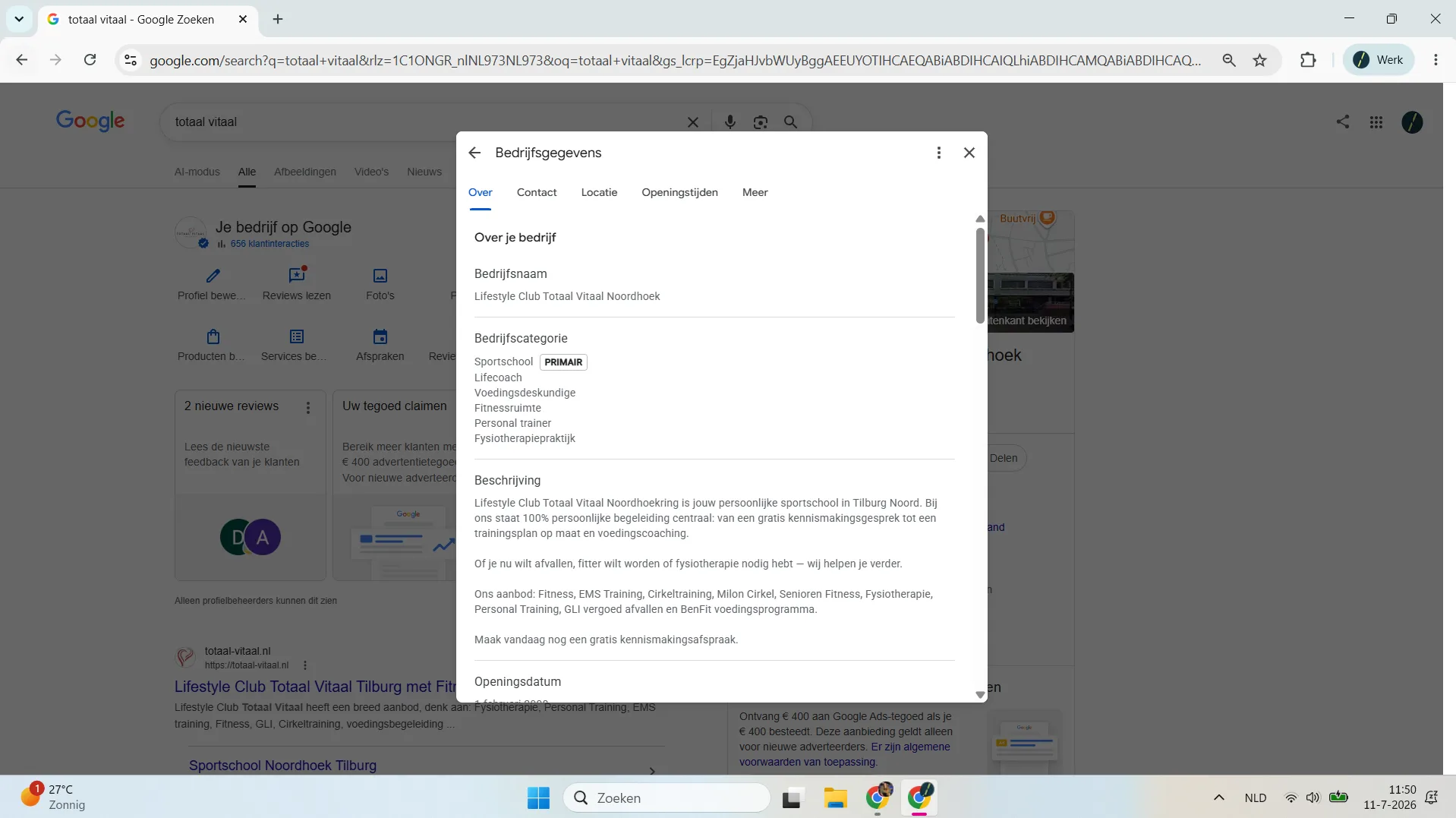Open the Google apps grid

point(1376,122)
